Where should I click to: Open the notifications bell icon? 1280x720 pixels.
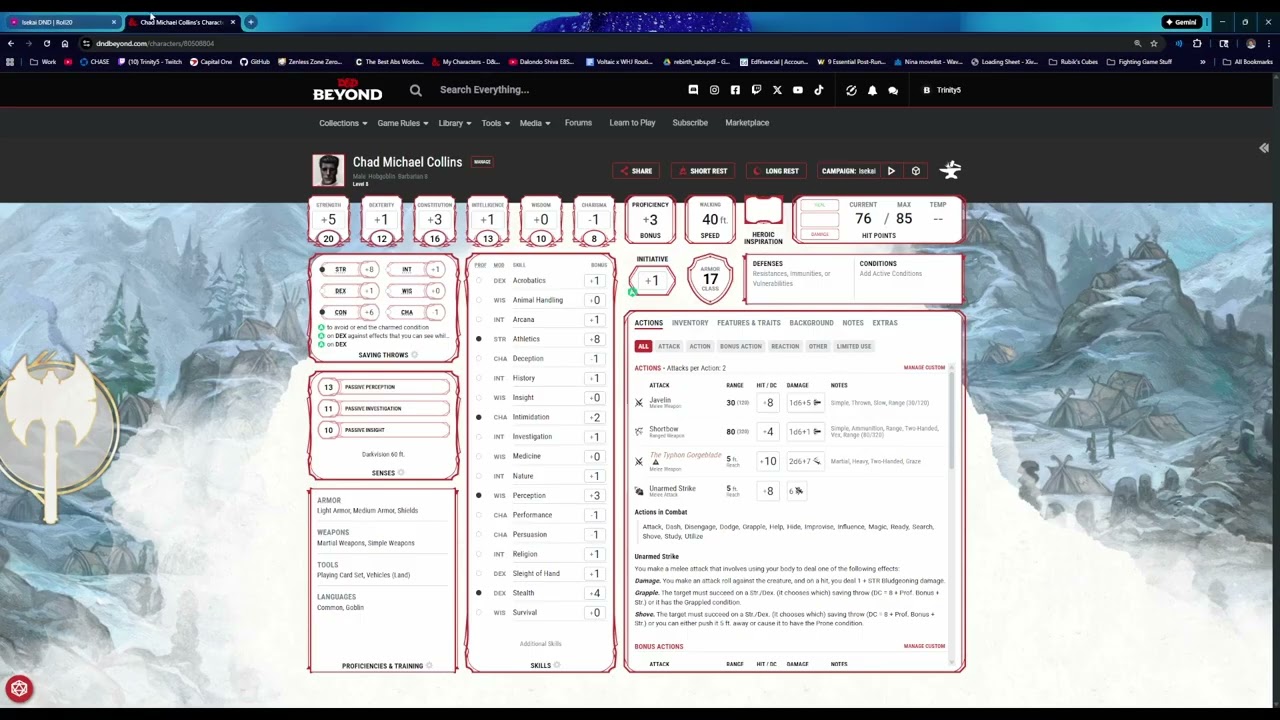[872, 90]
